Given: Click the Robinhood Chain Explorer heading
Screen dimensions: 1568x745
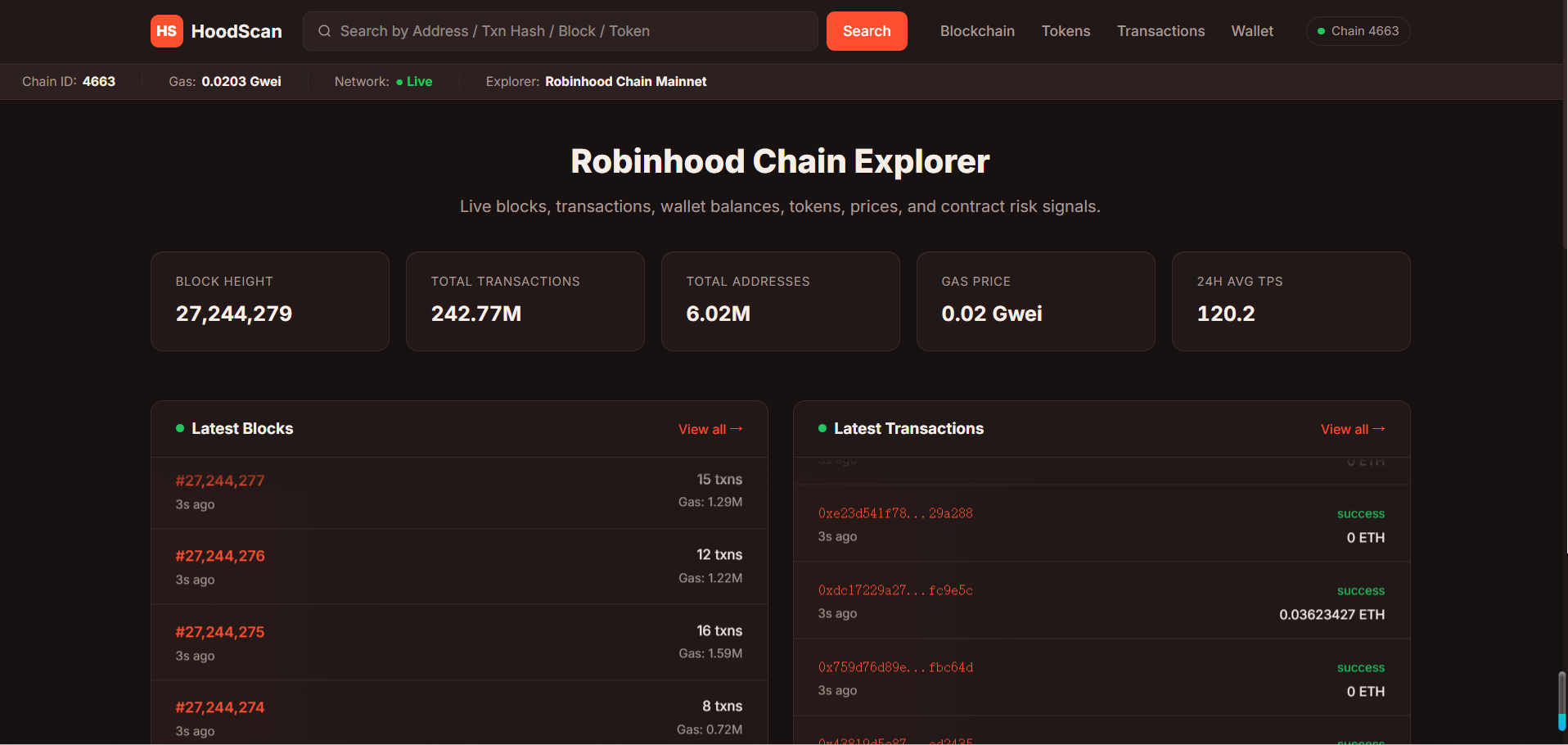Looking at the screenshot, I should tap(780, 161).
